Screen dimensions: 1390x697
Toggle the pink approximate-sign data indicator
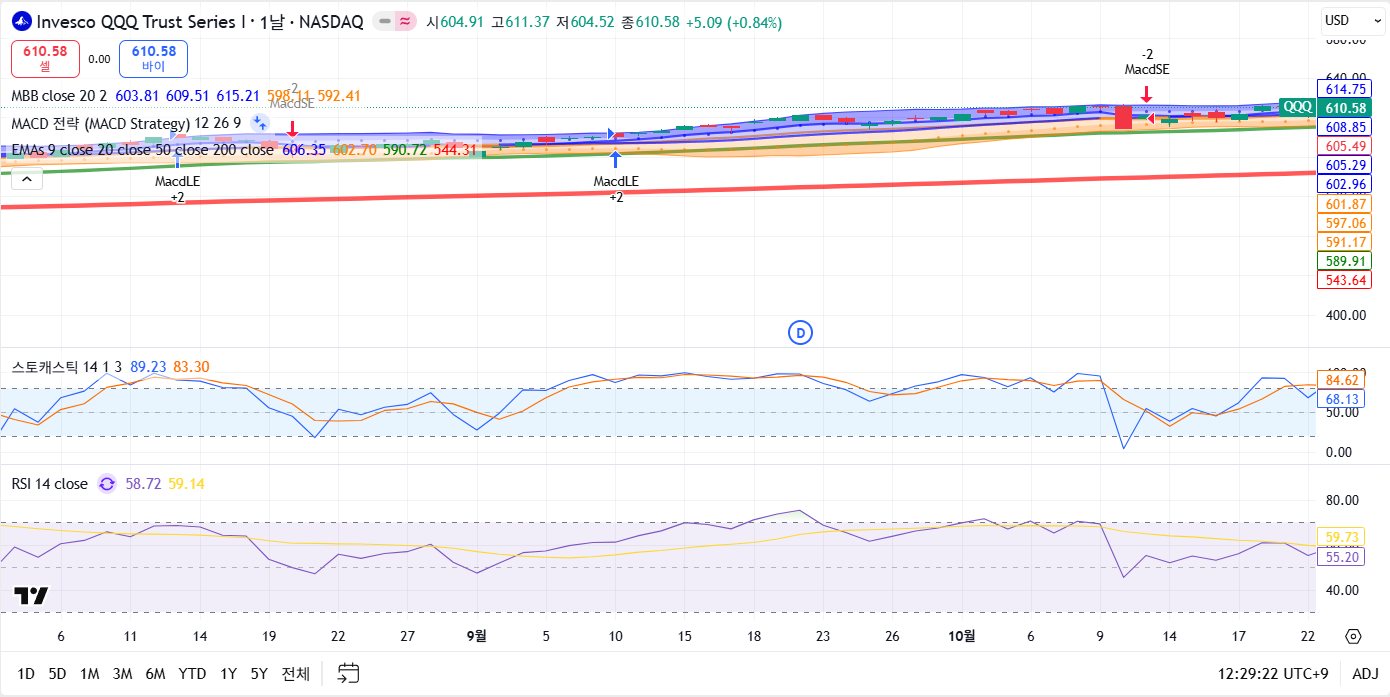point(405,22)
